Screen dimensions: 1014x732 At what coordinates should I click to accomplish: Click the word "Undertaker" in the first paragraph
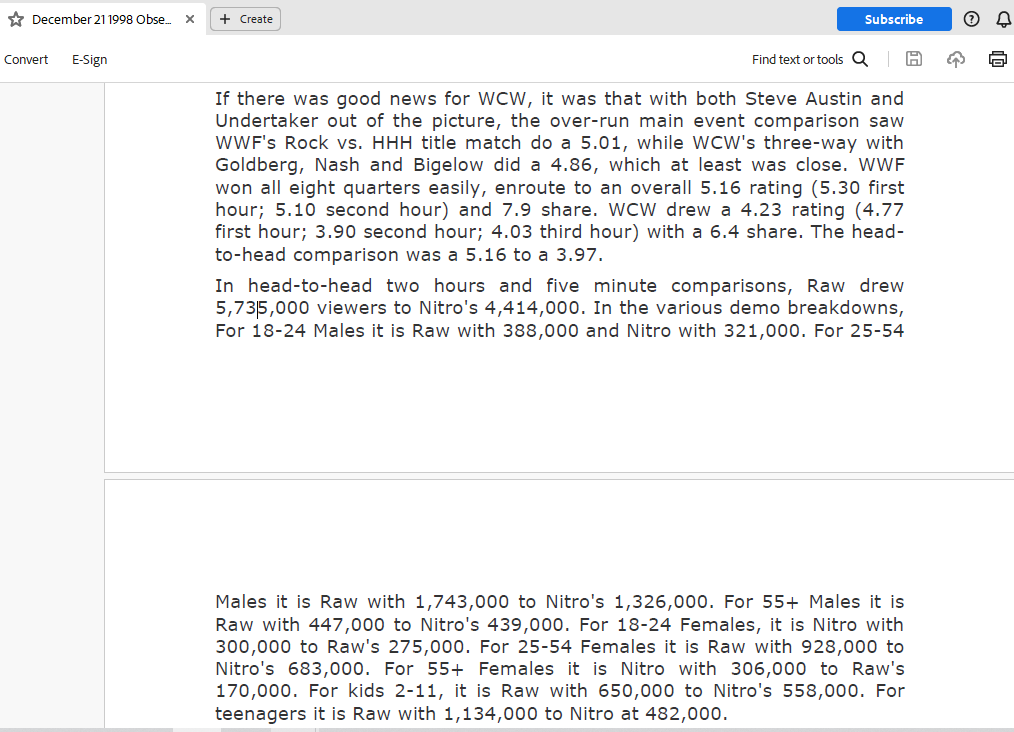click(266, 121)
